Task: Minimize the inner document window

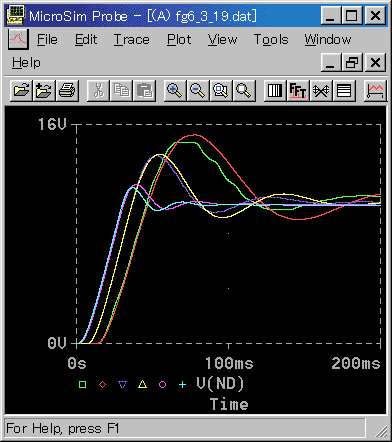Action: pyautogui.click(x=331, y=62)
